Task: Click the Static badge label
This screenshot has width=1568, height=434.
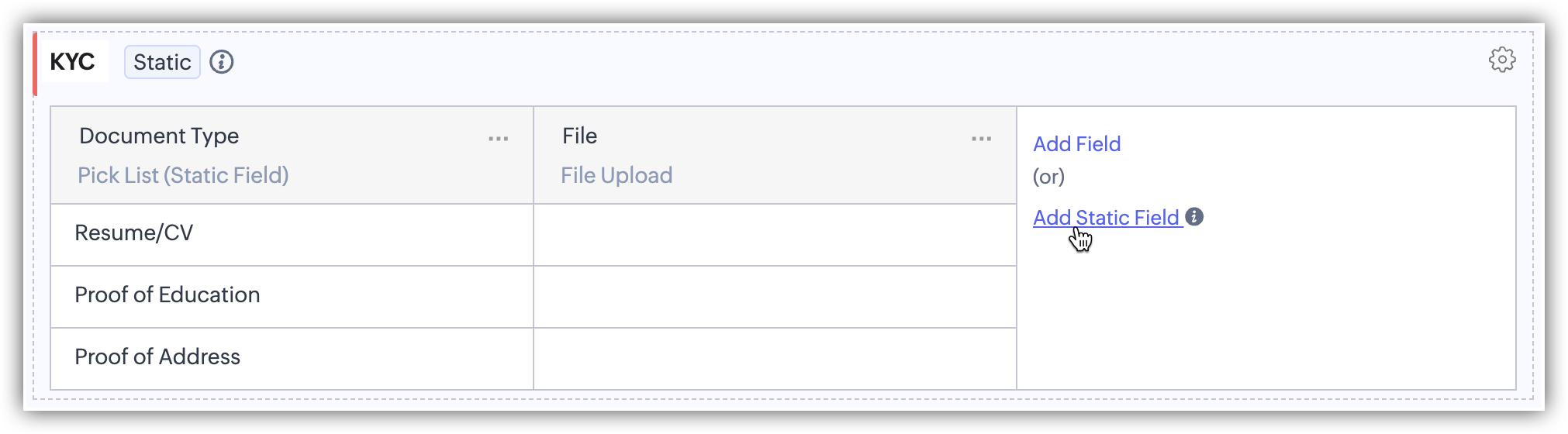Action: 162,62
